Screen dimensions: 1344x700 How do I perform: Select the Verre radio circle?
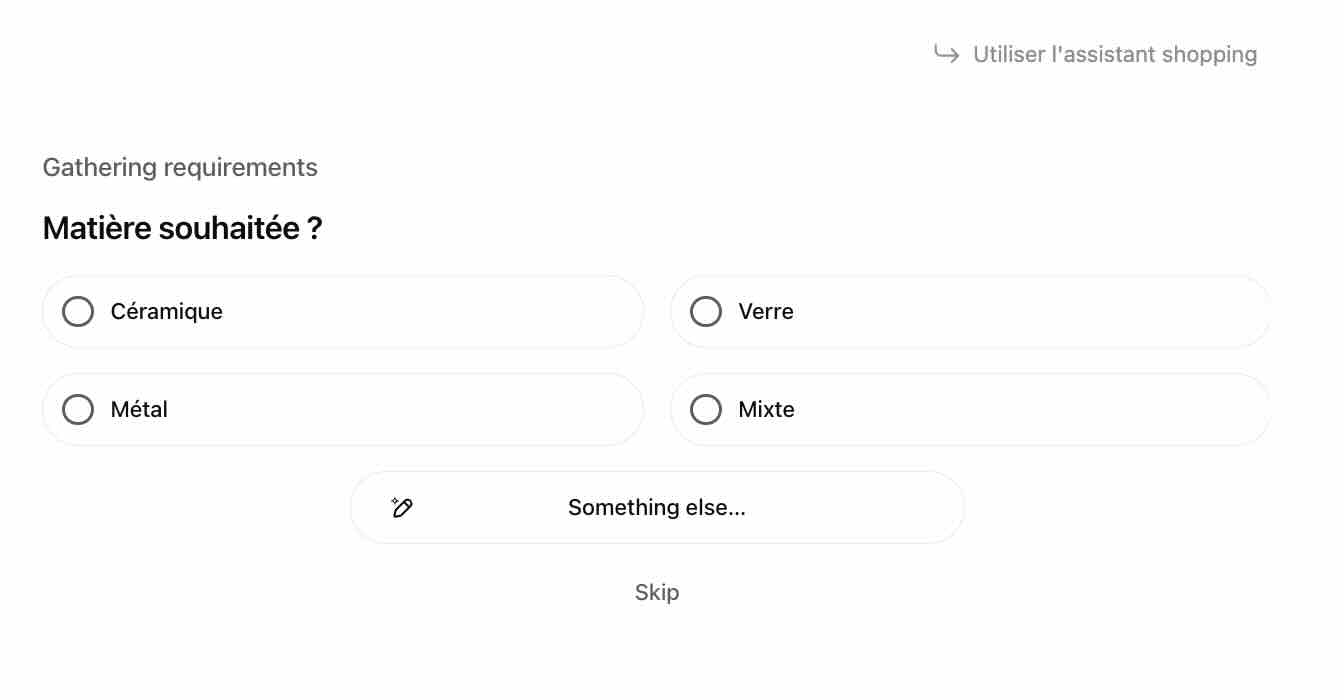coord(706,312)
